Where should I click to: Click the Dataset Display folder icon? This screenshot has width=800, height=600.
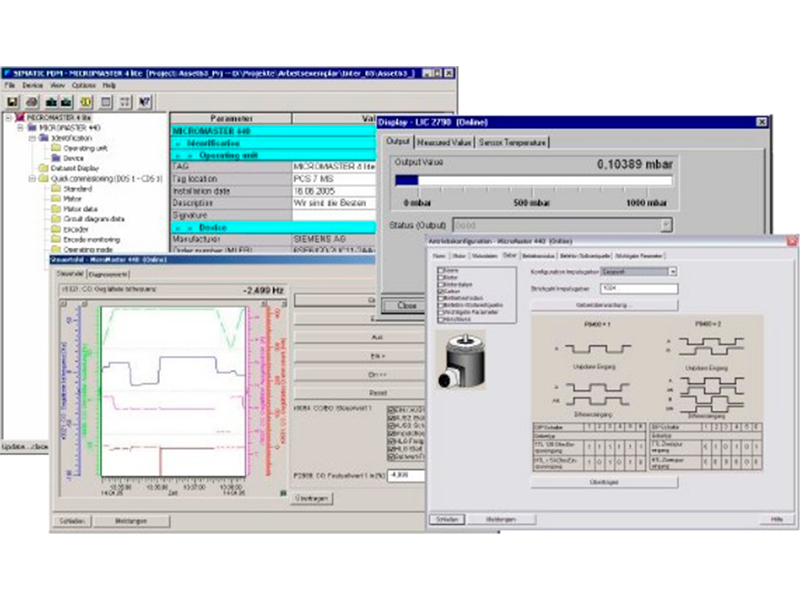(x=44, y=168)
